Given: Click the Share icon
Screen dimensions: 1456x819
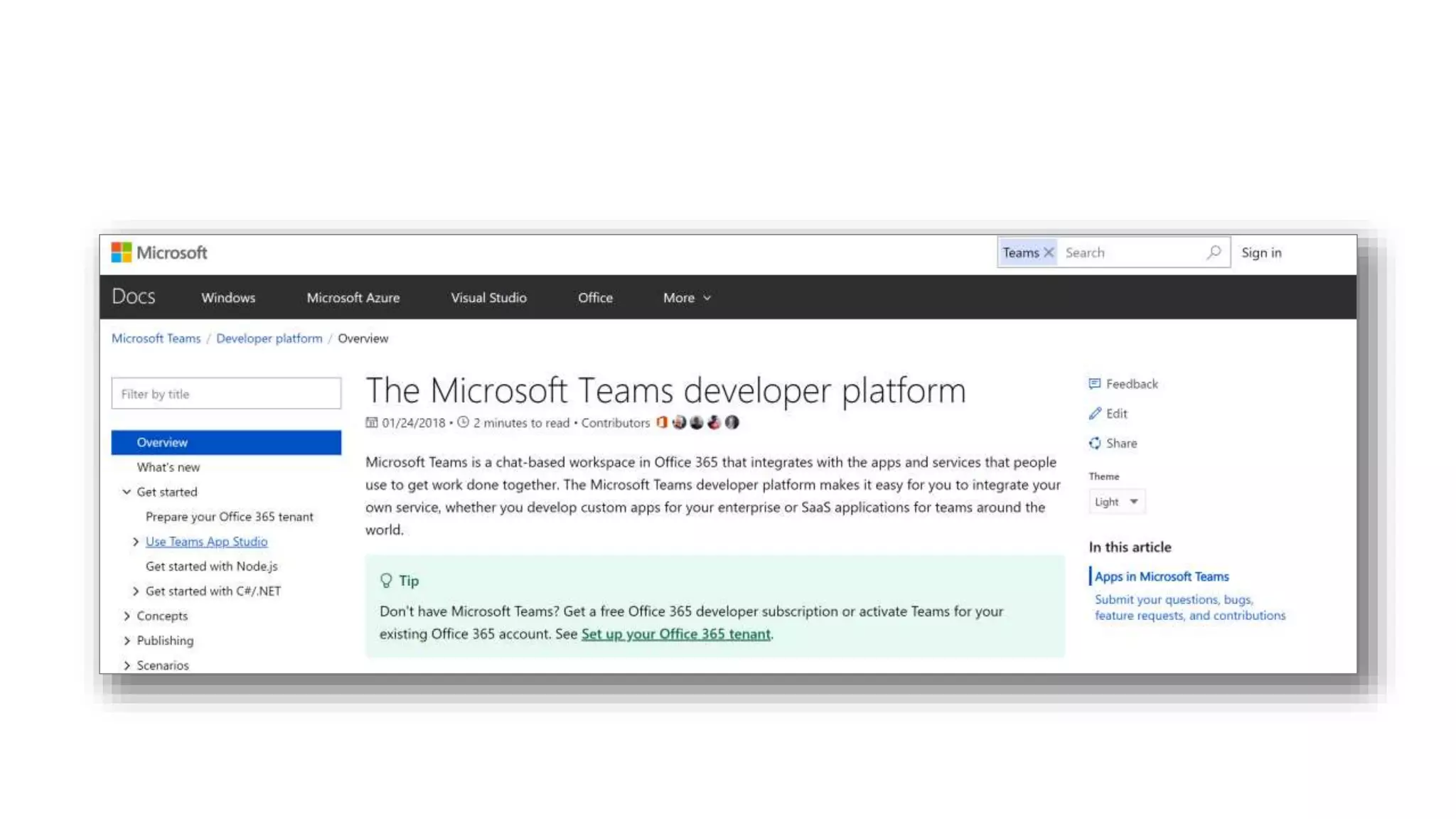Looking at the screenshot, I should 1095,444.
